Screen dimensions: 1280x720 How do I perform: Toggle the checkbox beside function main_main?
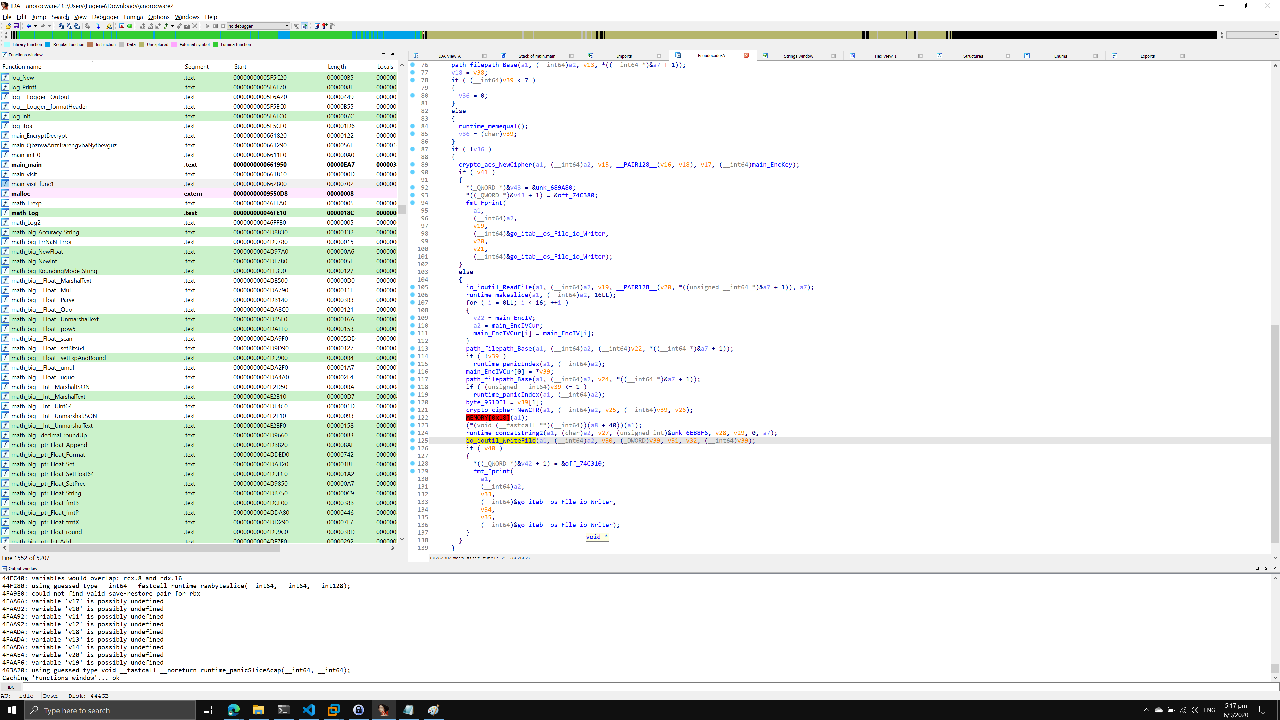(5, 165)
